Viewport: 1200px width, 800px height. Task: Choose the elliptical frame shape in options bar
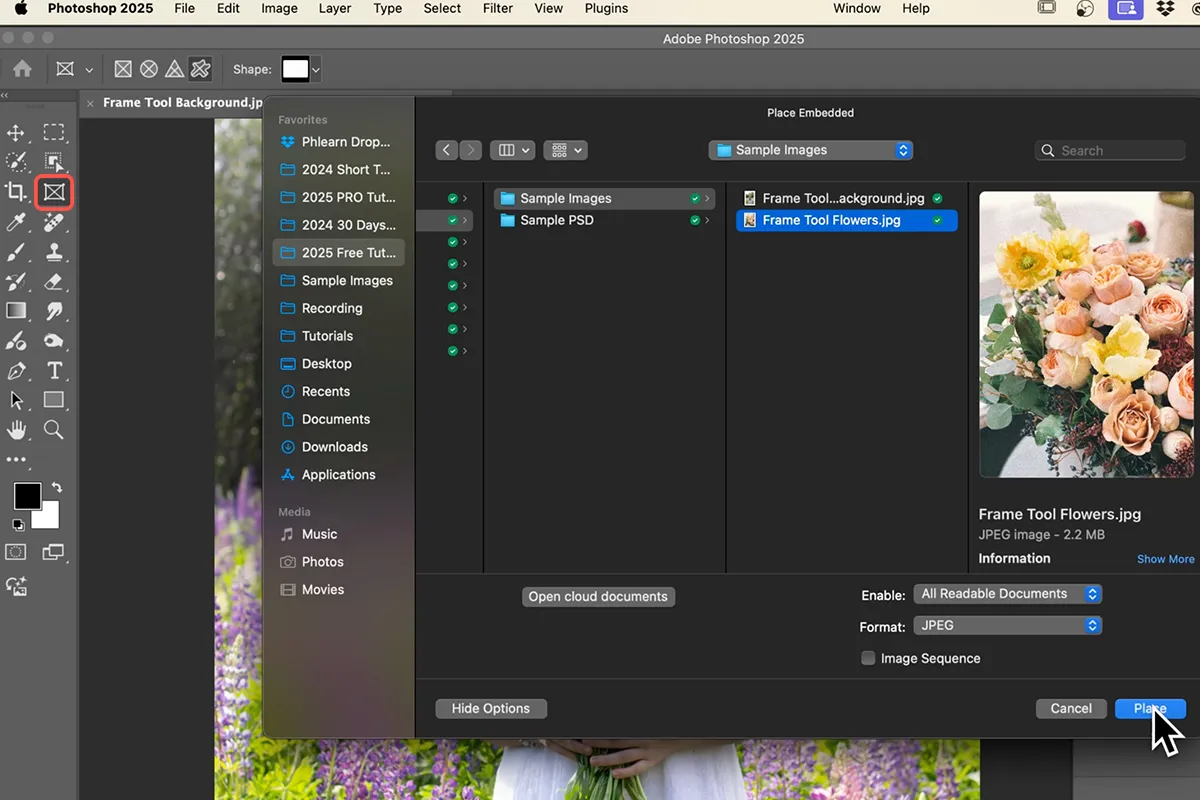pos(148,69)
